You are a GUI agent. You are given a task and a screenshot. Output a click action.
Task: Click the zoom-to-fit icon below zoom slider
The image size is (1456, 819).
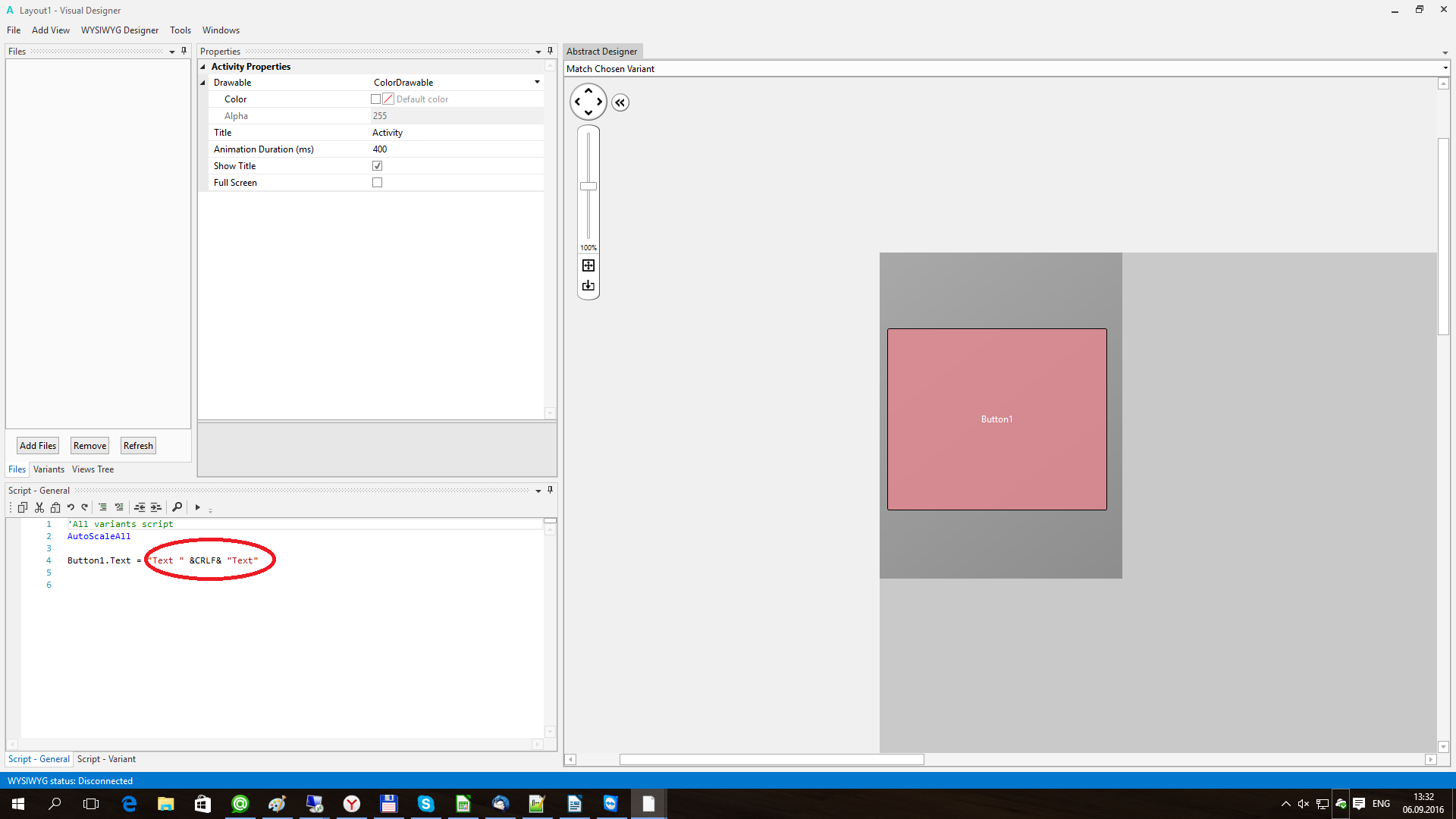pos(588,265)
